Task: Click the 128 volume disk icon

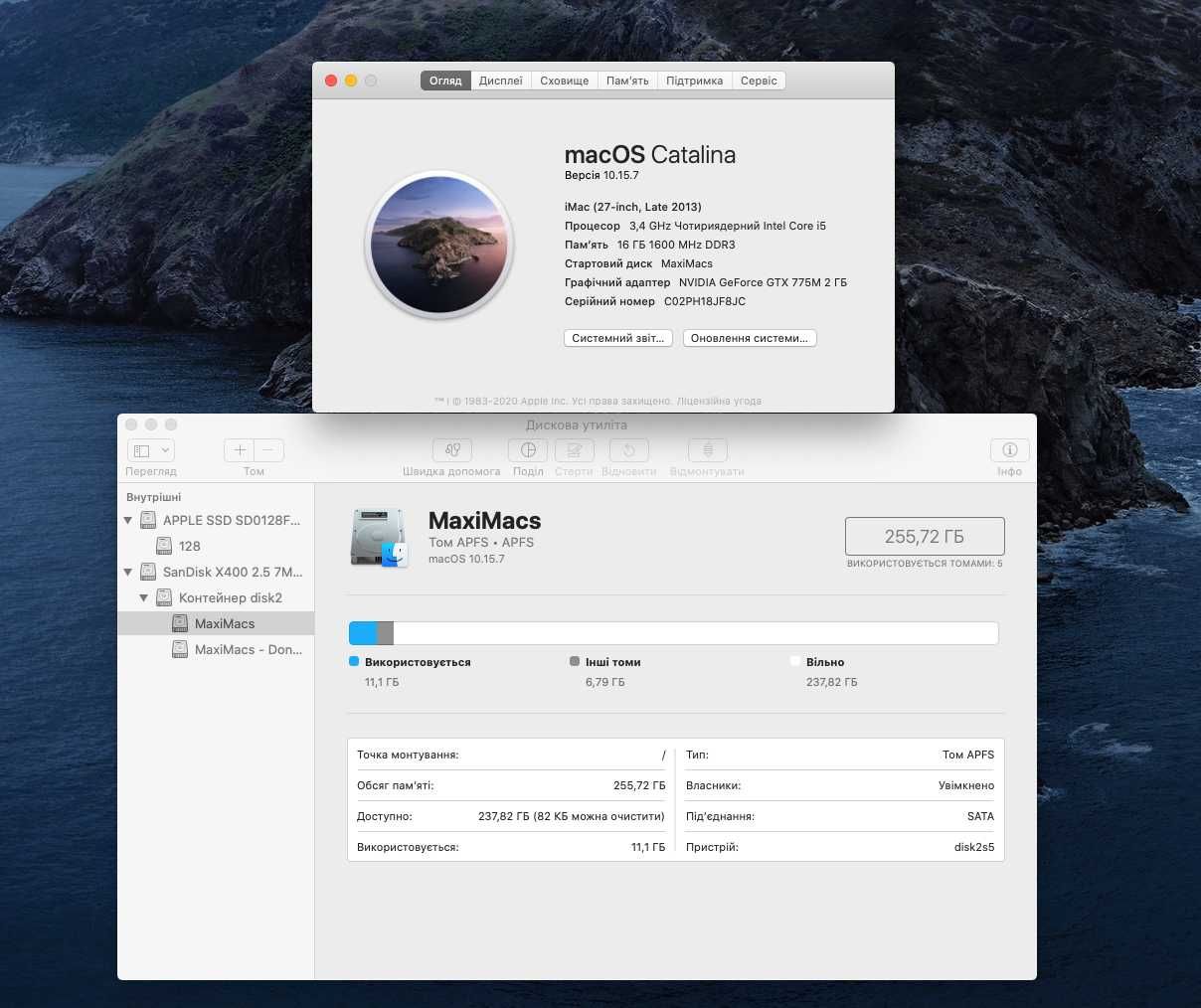Action: [164, 546]
